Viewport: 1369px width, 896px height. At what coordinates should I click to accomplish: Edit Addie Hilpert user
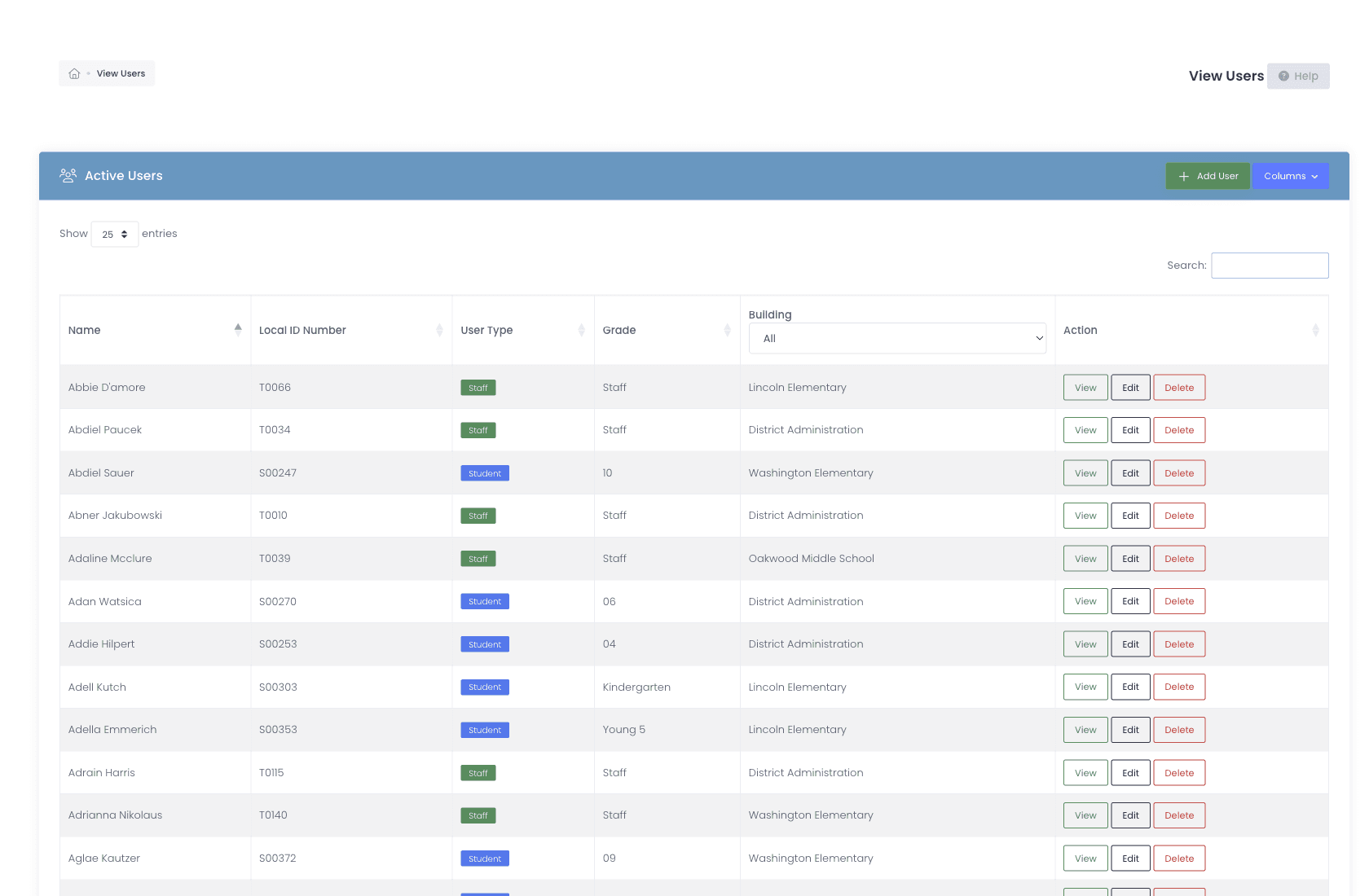[1130, 644]
